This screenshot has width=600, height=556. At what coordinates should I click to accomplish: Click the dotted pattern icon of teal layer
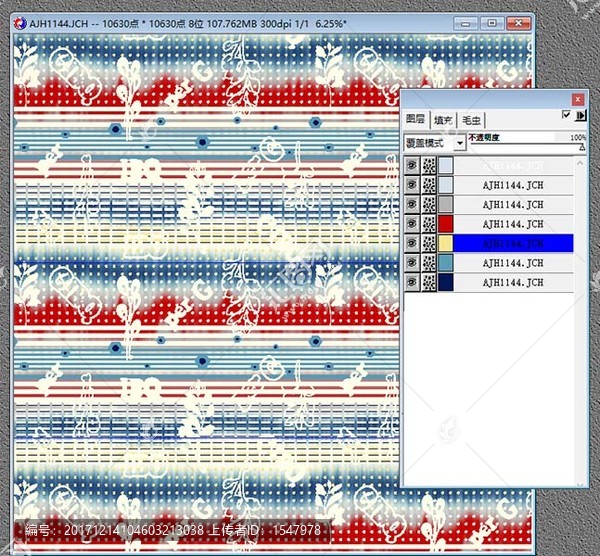coord(429,263)
